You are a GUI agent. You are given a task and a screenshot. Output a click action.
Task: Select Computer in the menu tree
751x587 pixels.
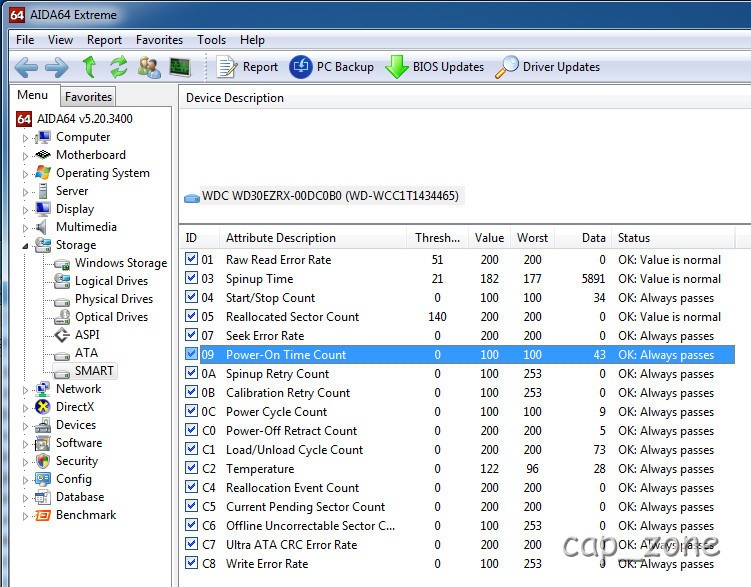click(83, 137)
